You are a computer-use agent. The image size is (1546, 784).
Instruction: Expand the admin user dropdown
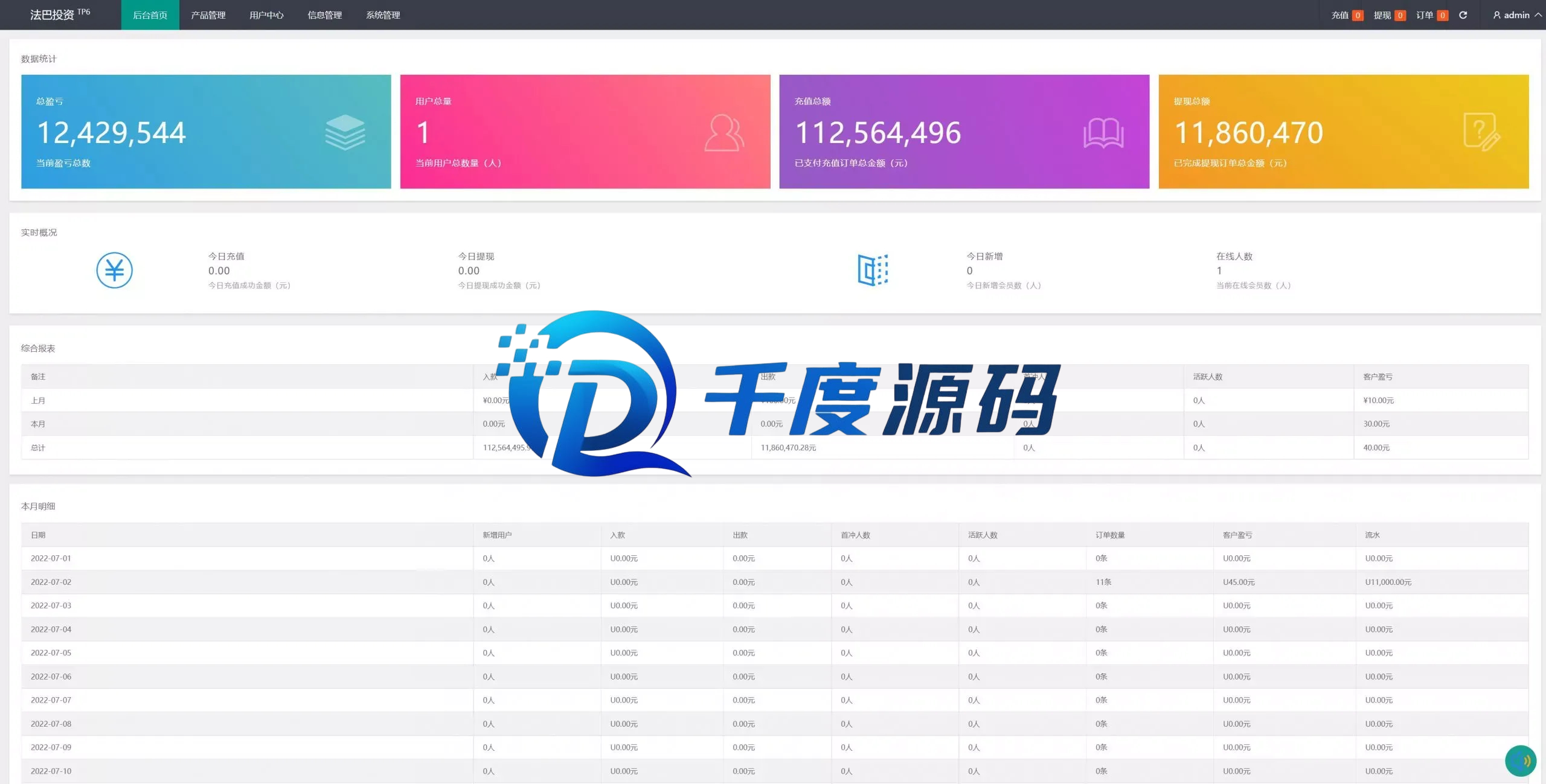(x=1516, y=15)
